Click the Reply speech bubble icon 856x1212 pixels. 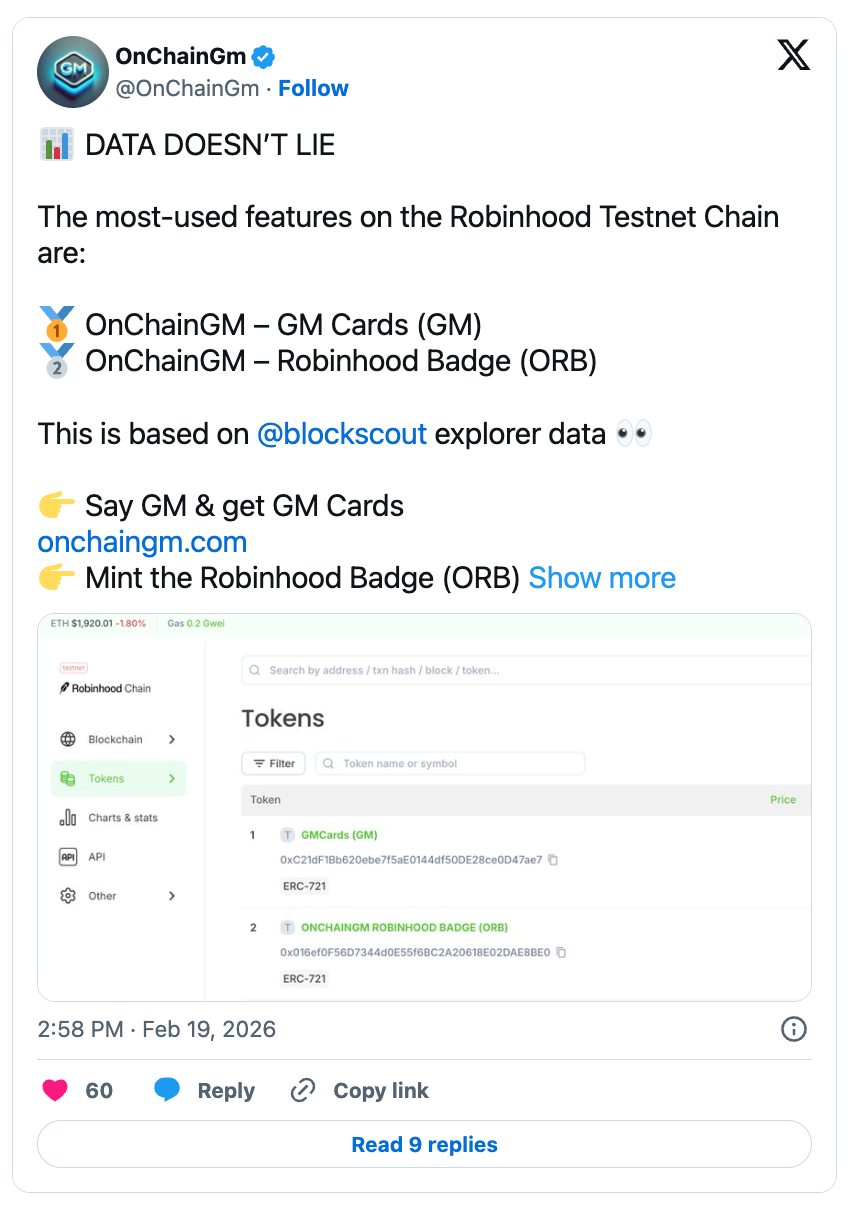click(x=167, y=1090)
